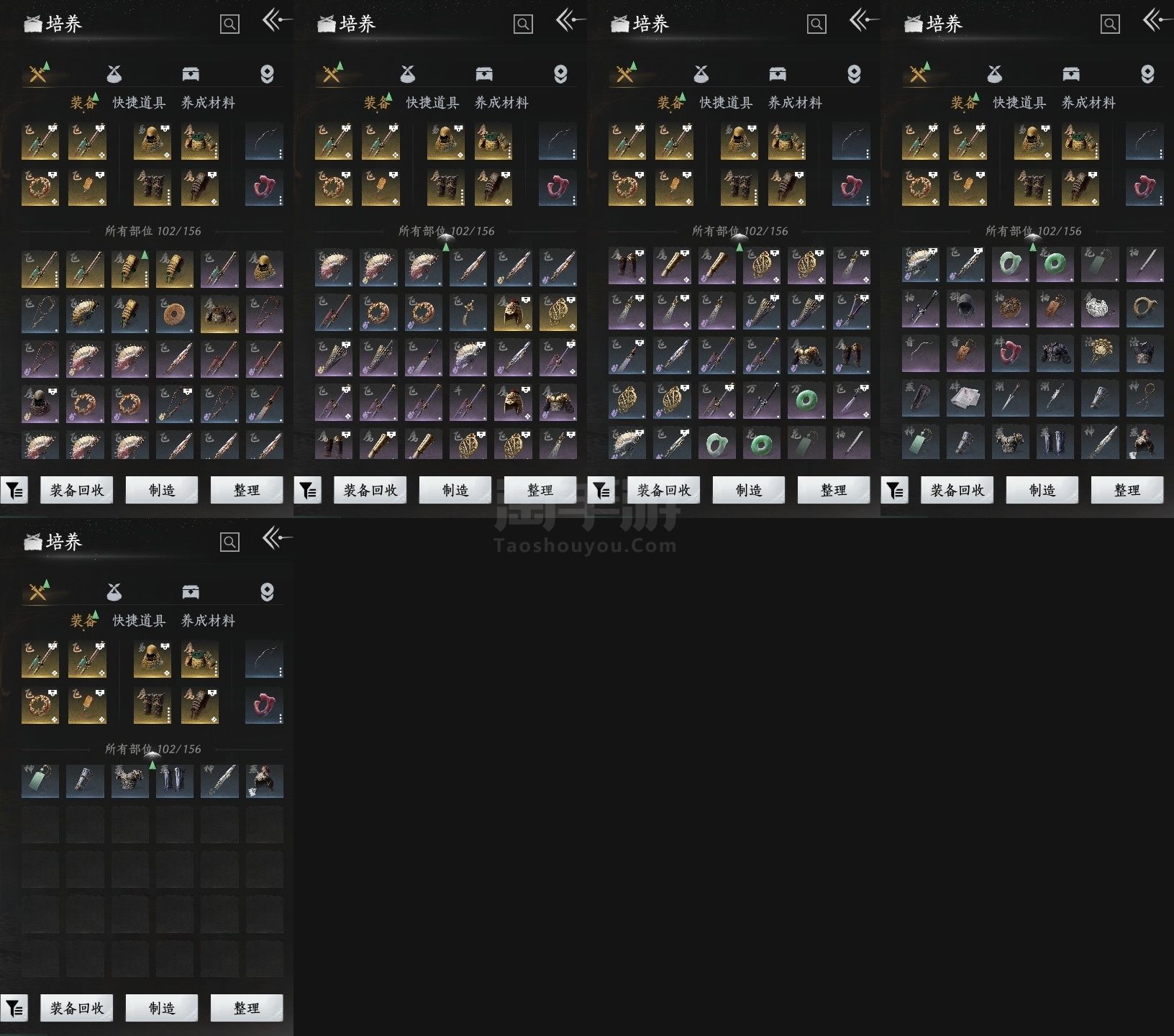Select the gold flower brooch inventory item
This screenshot has height=1036, width=1174.
1099,353
